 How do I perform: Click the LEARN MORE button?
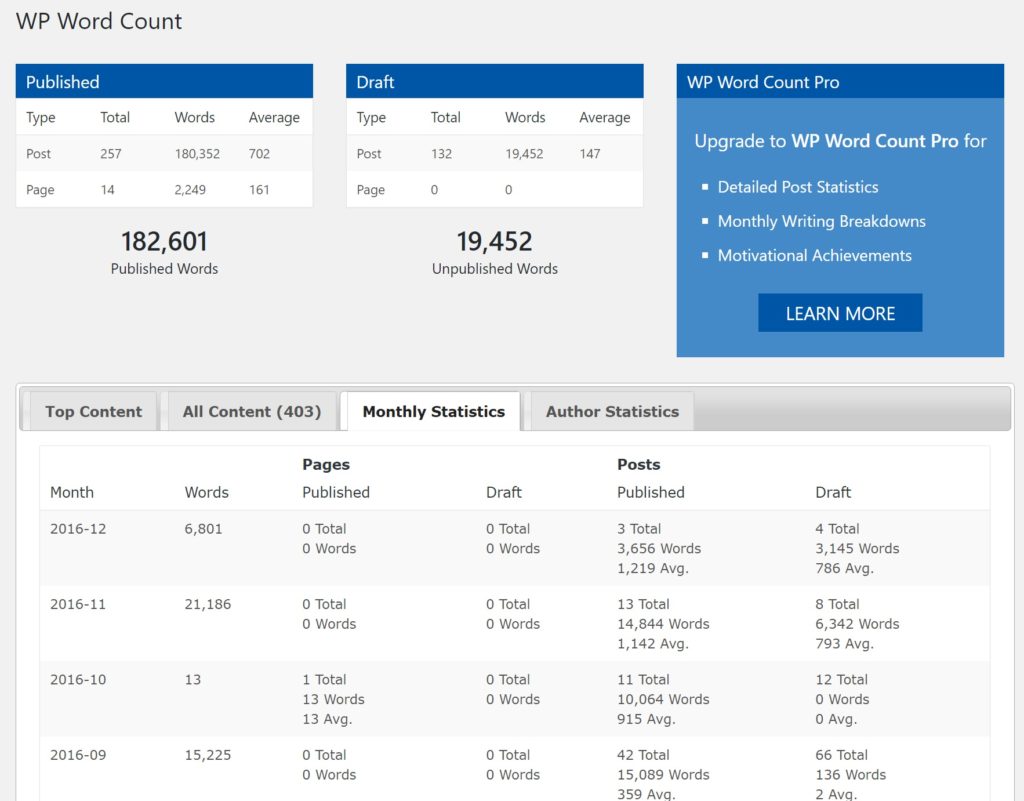click(840, 312)
